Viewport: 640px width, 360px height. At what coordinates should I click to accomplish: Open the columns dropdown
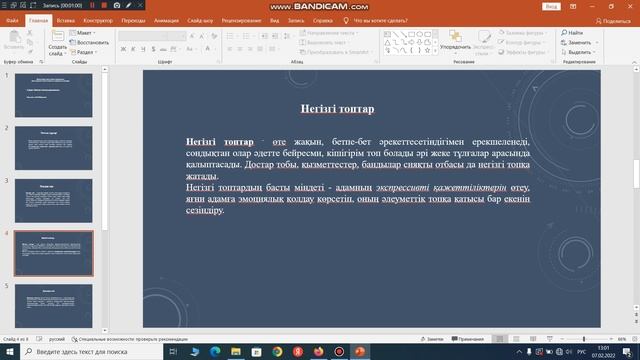pos(273,49)
